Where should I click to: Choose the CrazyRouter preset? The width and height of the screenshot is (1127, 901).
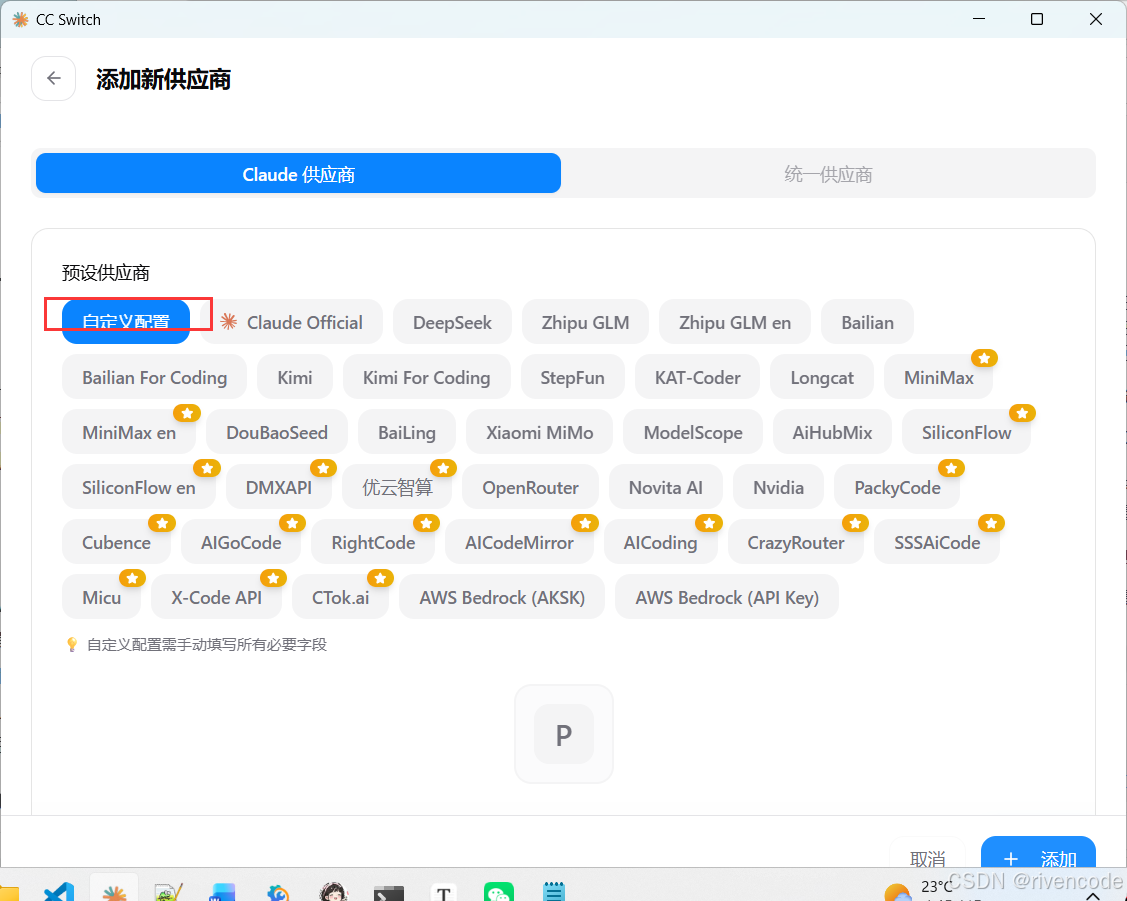796,542
